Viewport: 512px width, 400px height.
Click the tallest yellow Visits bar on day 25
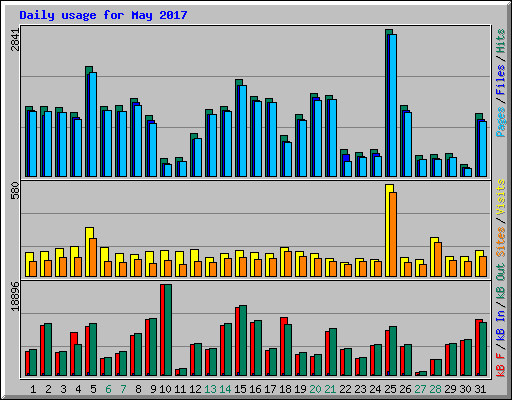tap(387, 230)
